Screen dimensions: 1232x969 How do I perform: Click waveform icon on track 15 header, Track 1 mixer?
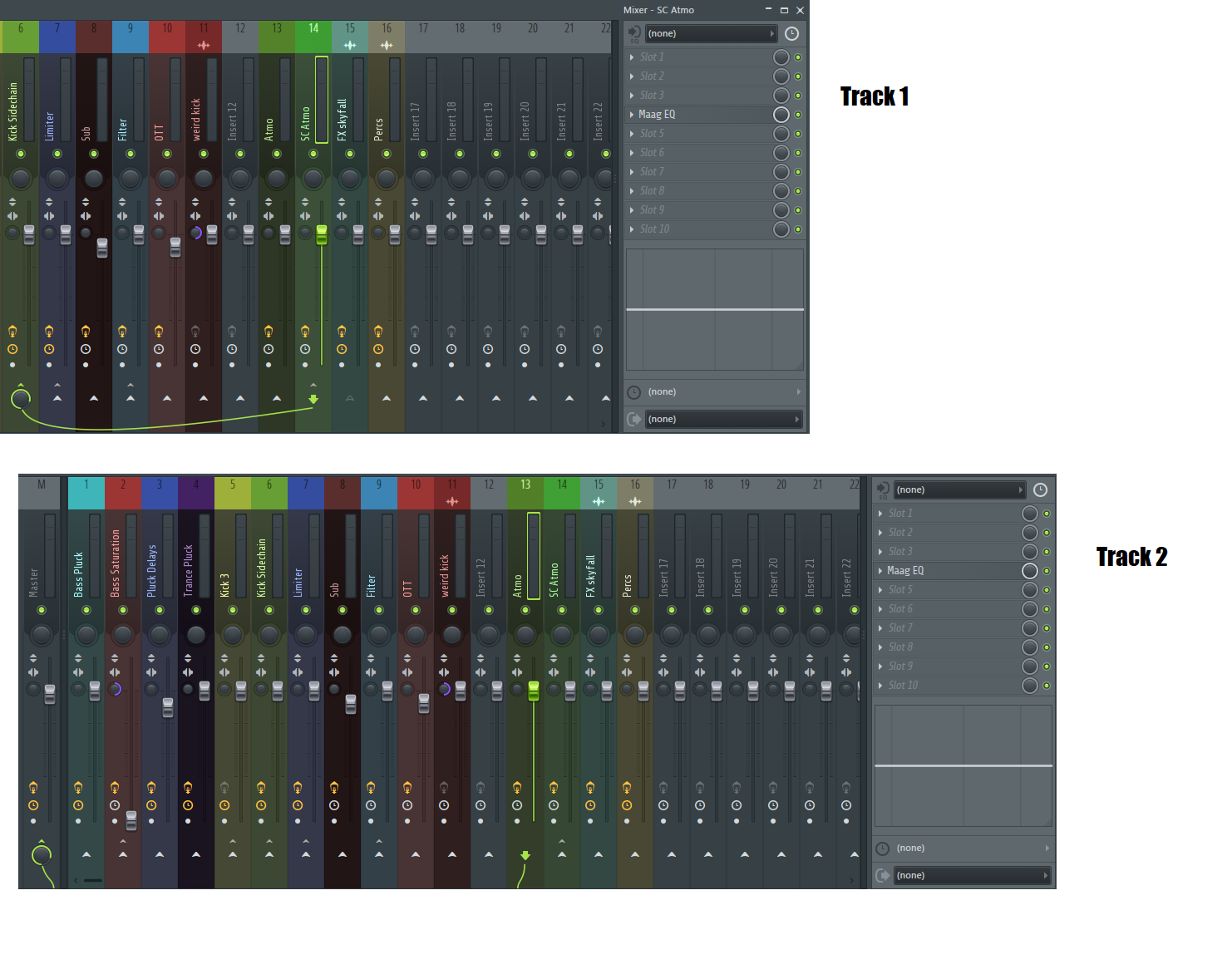[350, 45]
